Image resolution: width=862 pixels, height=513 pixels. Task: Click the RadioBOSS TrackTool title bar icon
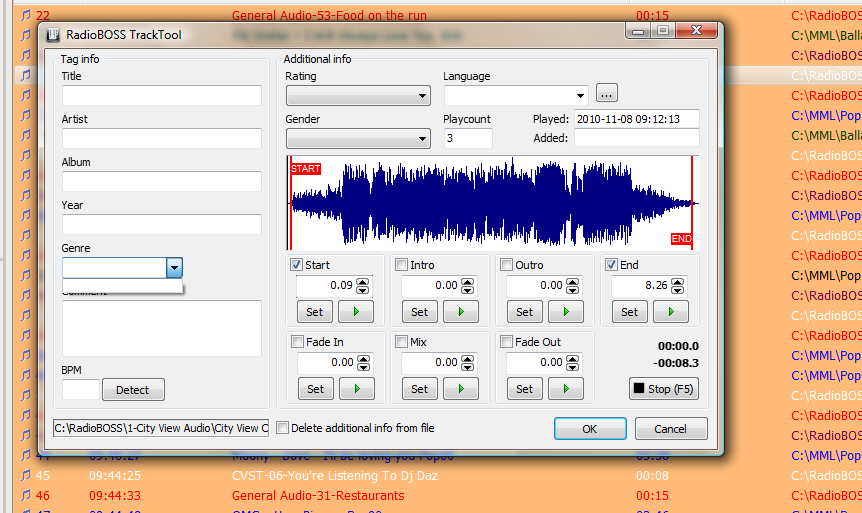pyautogui.click(x=53, y=35)
